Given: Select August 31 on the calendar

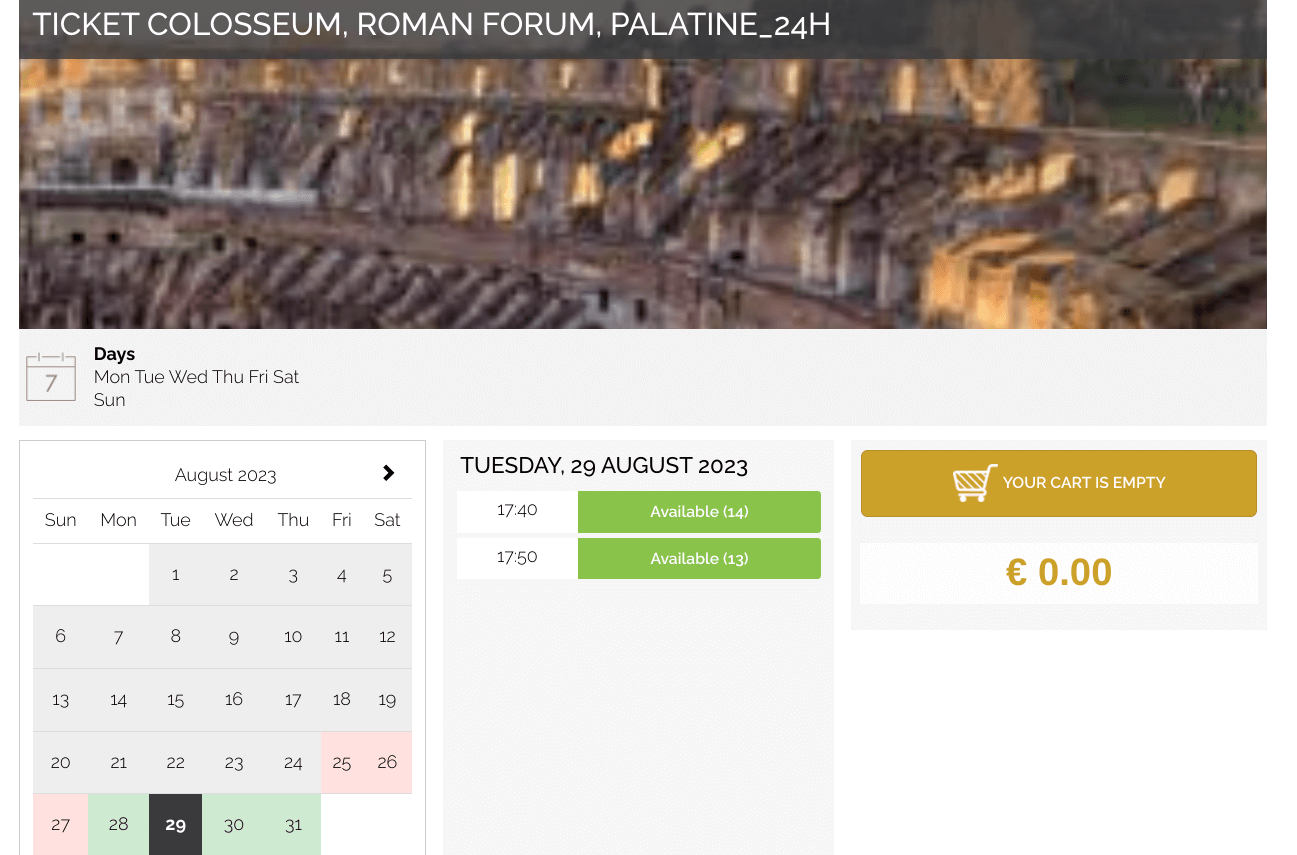Looking at the screenshot, I should pyautogui.click(x=293, y=824).
